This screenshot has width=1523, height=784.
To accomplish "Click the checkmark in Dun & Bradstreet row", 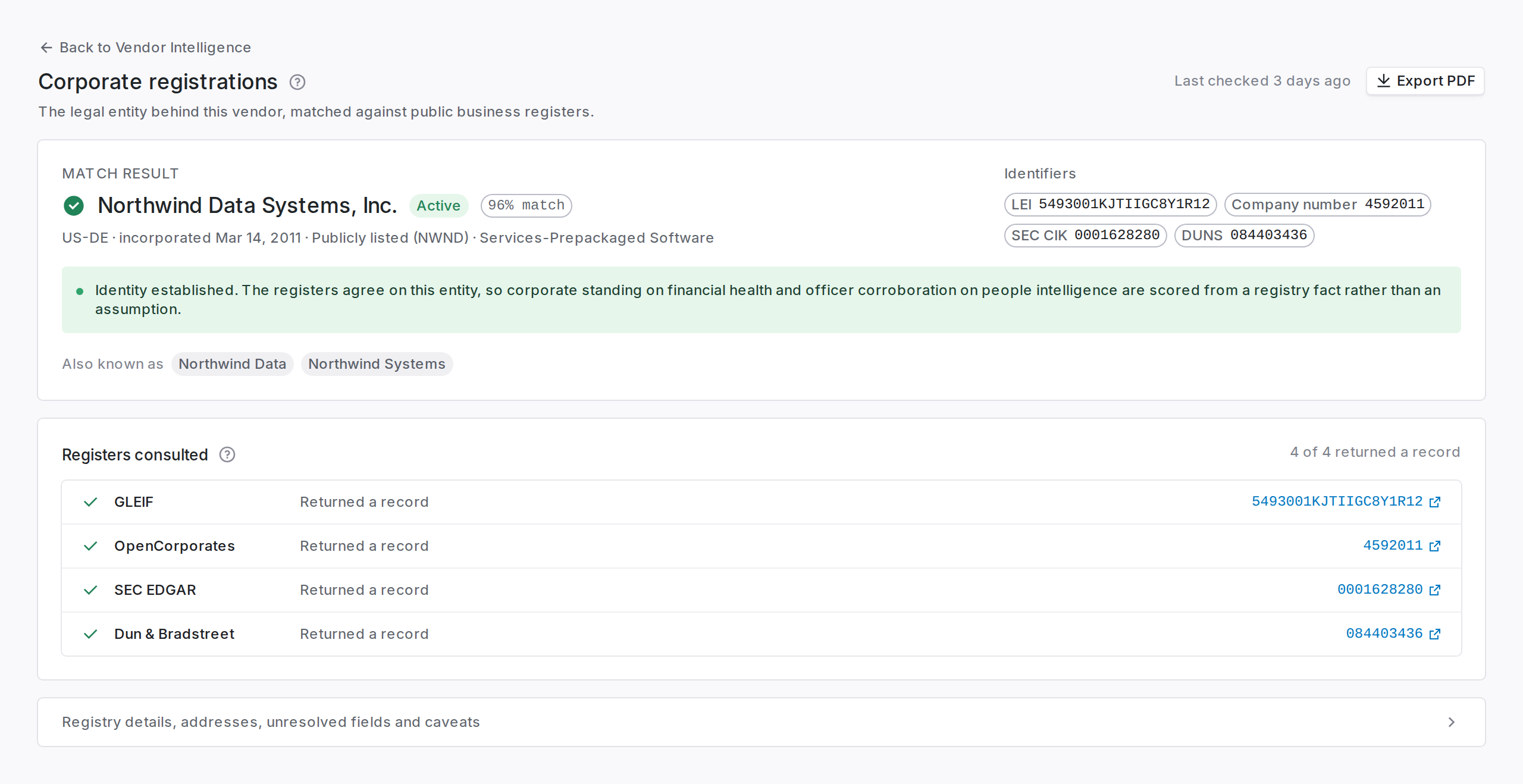I will click(x=90, y=634).
